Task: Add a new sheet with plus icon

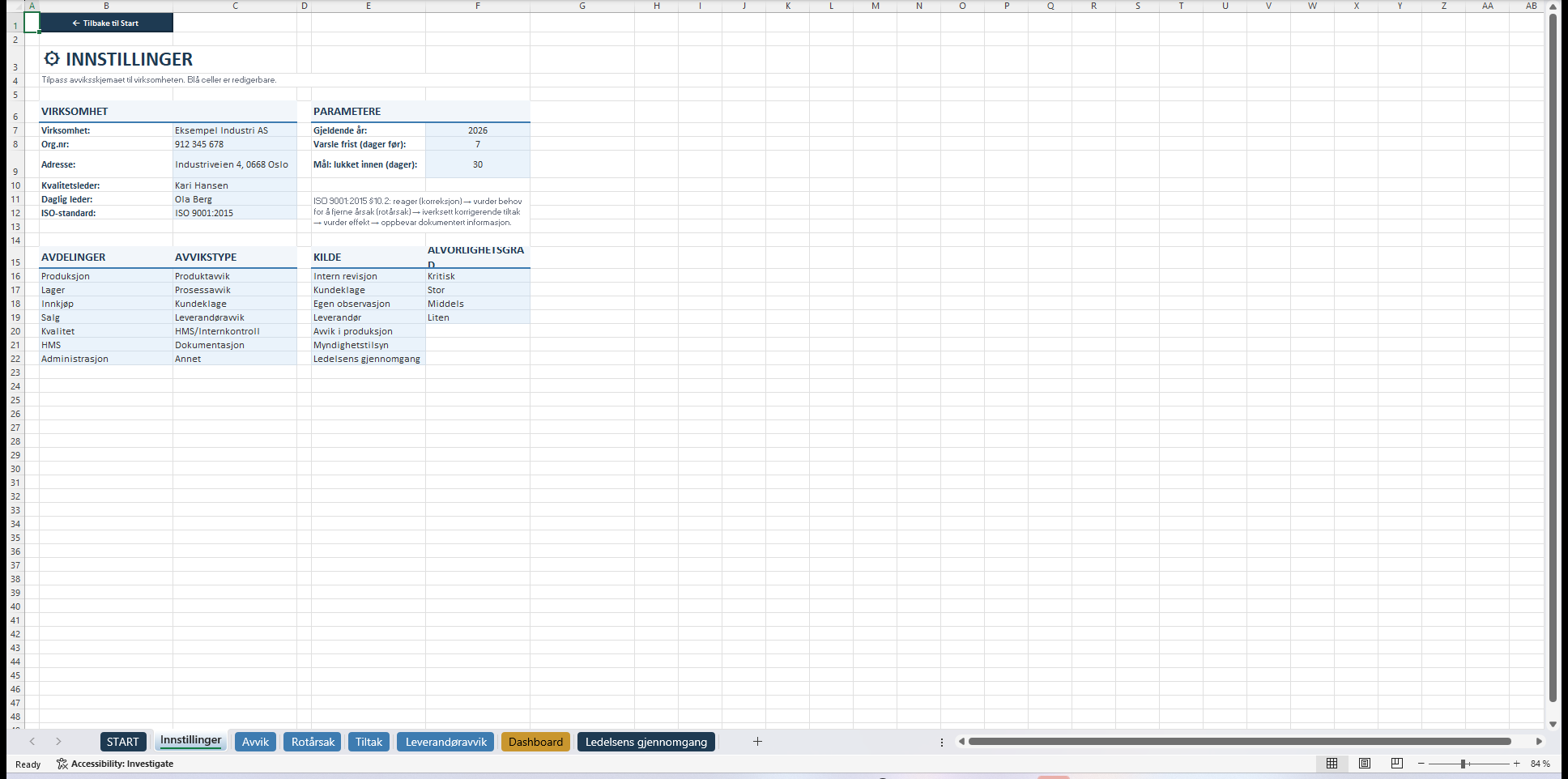Action: [x=757, y=742]
